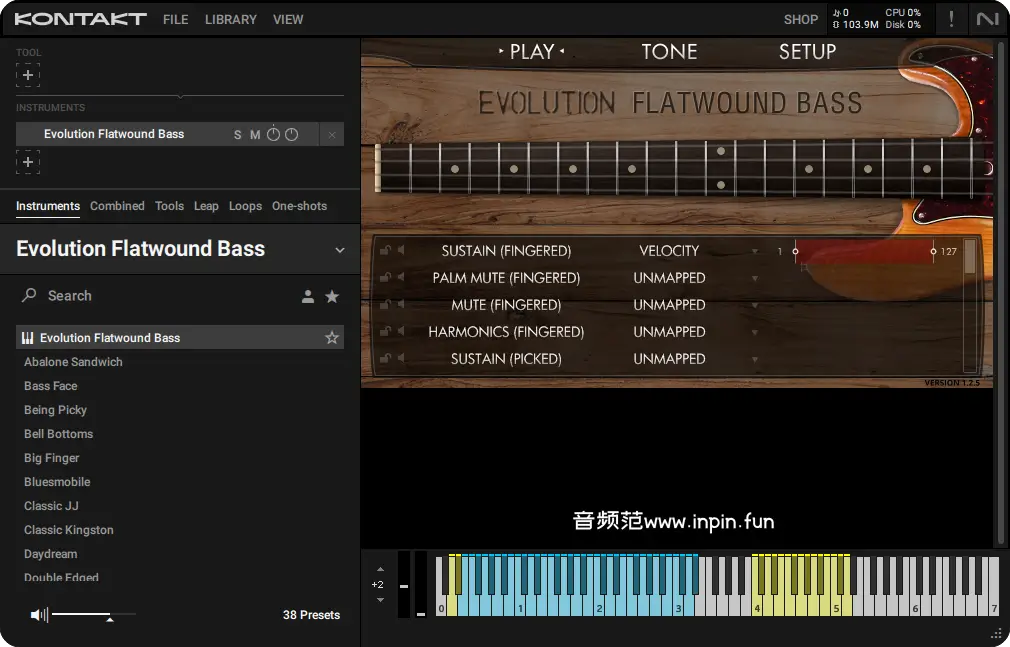The width and height of the screenshot is (1010, 647).
Task: Open the Library menu
Action: point(230,19)
